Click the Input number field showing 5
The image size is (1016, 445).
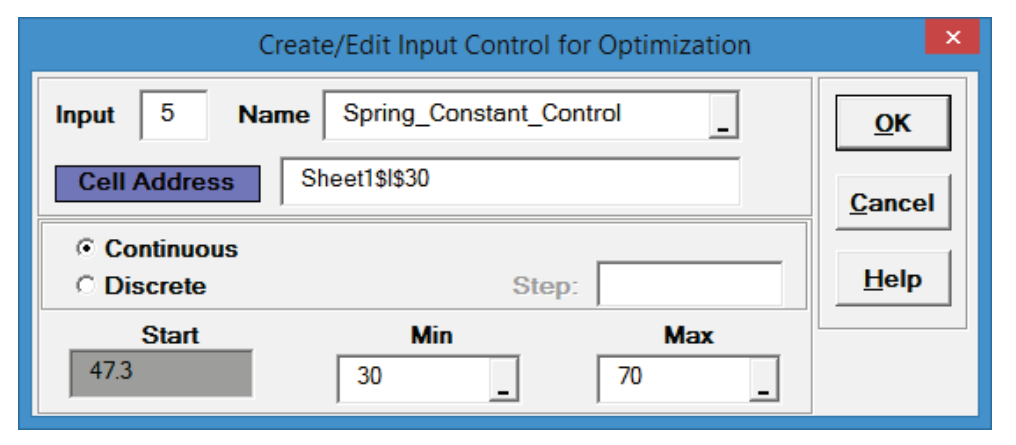coord(174,114)
